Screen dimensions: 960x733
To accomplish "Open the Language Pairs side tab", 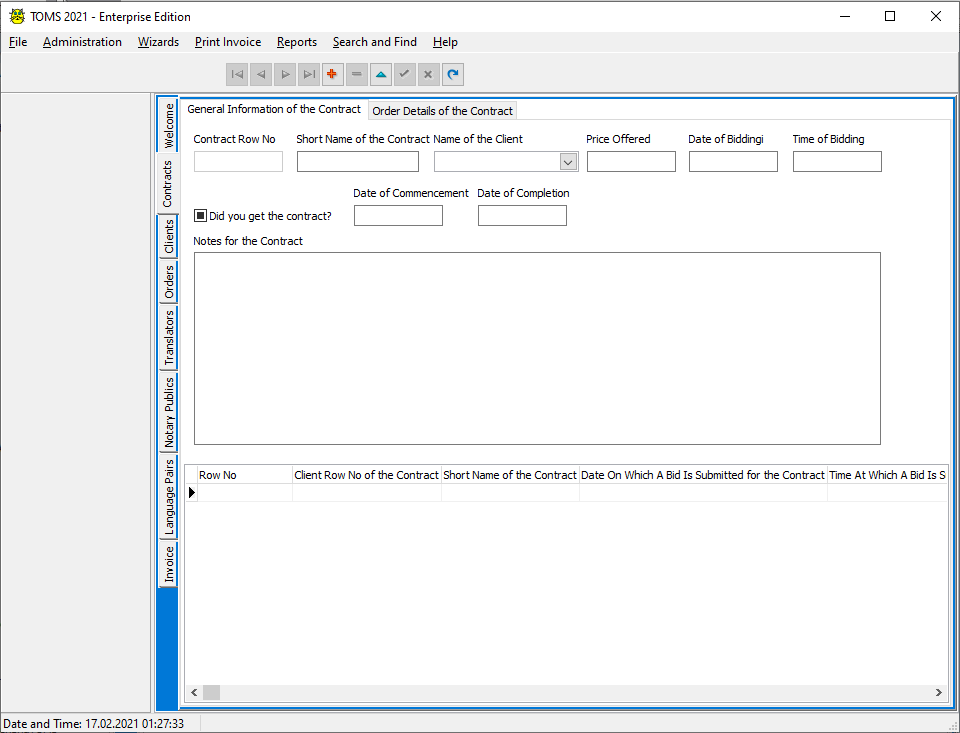I will tap(169, 496).
